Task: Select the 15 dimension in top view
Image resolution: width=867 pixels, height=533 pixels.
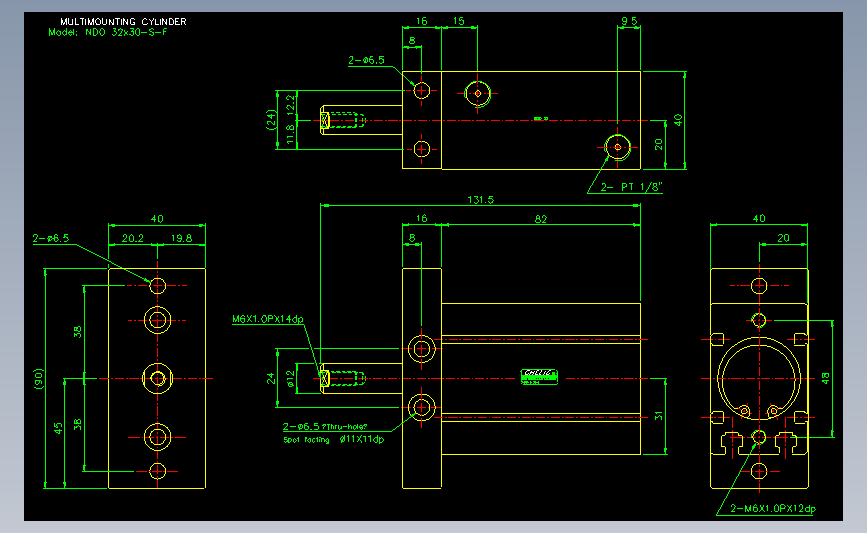Action: pos(459,21)
